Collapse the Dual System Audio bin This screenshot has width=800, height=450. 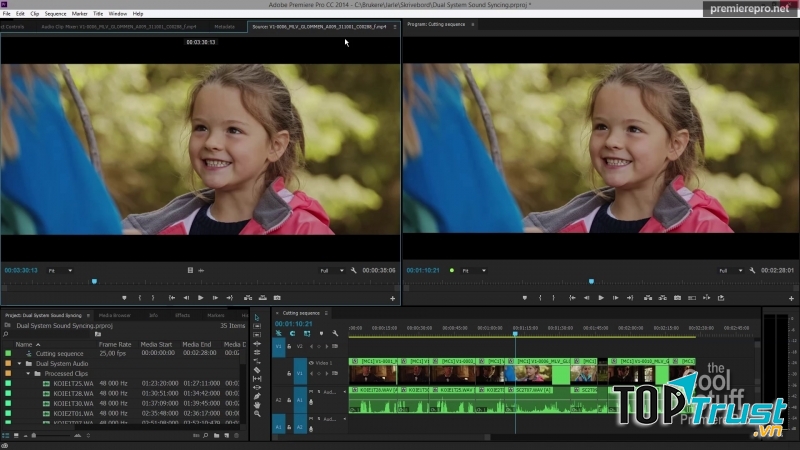20,364
